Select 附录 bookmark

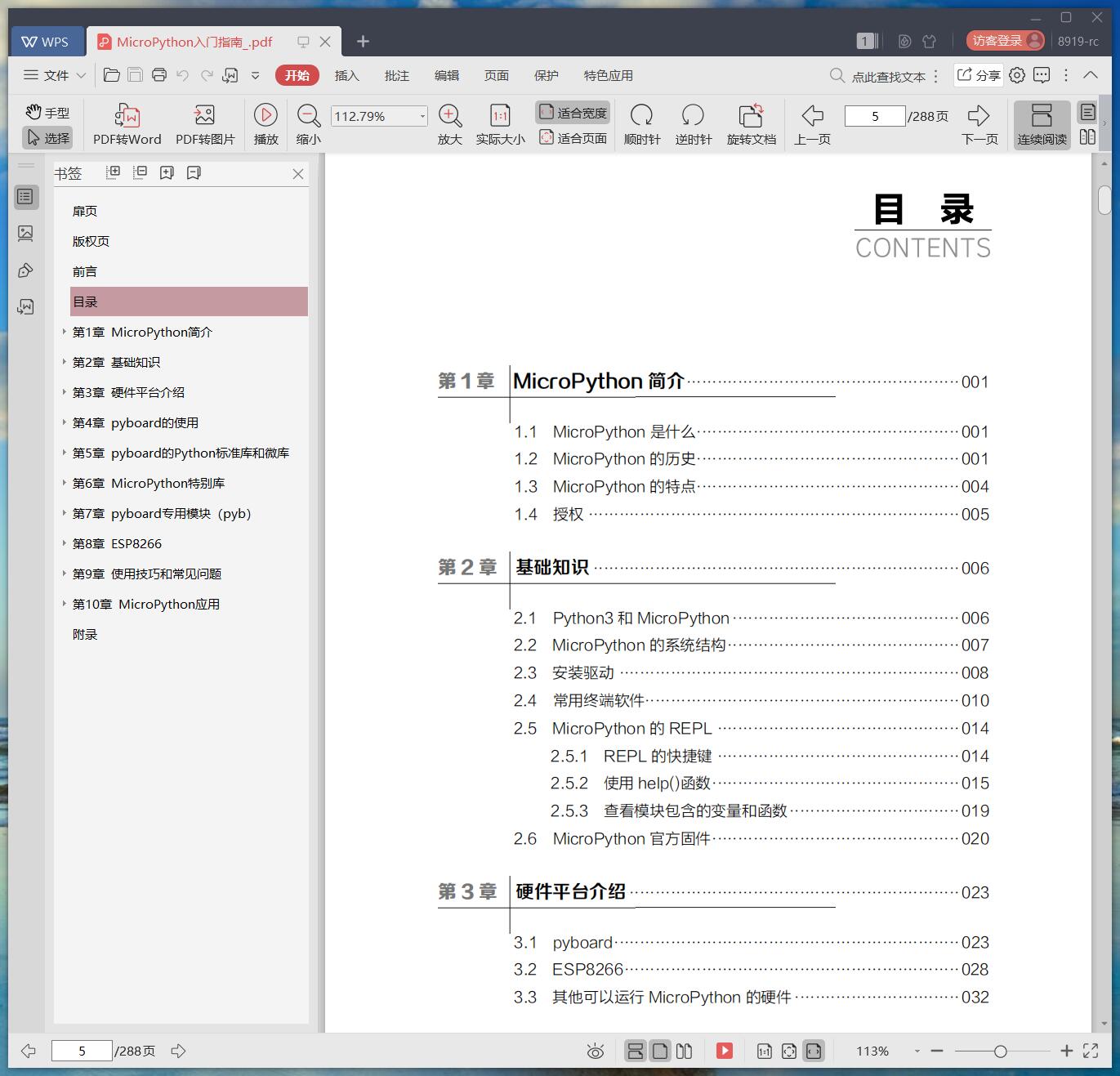(85, 634)
